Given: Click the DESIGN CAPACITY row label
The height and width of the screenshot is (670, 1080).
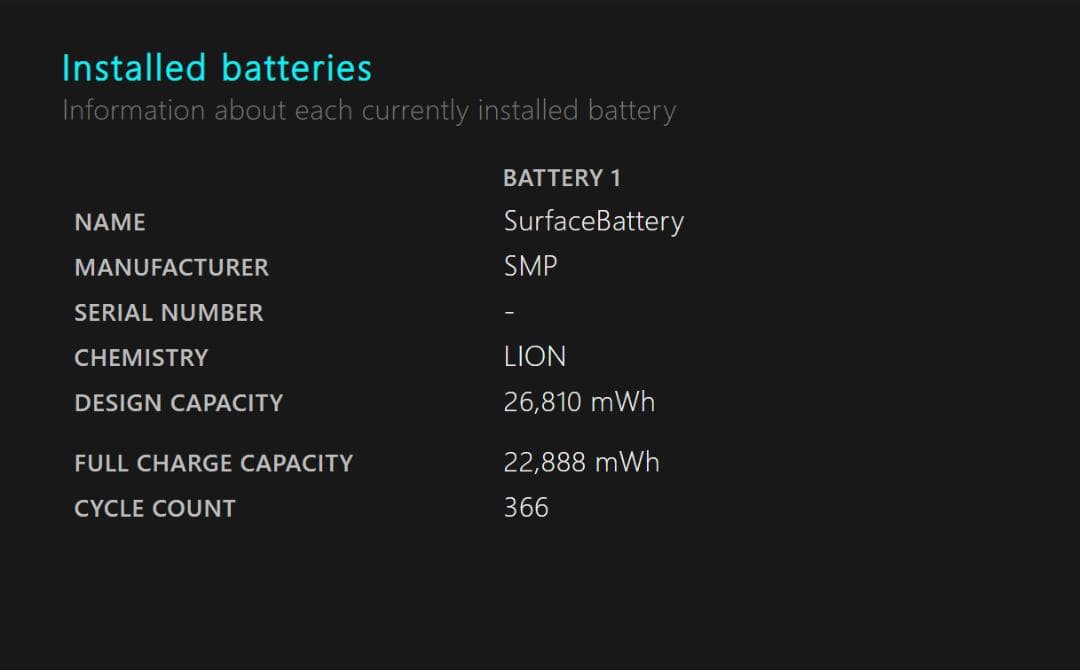Looking at the screenshot, I should pos(178,402).
